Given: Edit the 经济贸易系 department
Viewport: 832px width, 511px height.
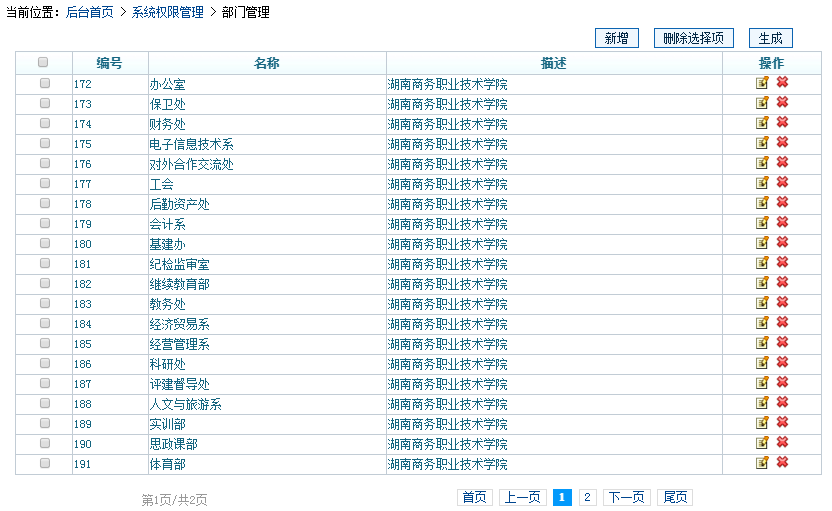Looking at the screenshot, I should (762, 323).
